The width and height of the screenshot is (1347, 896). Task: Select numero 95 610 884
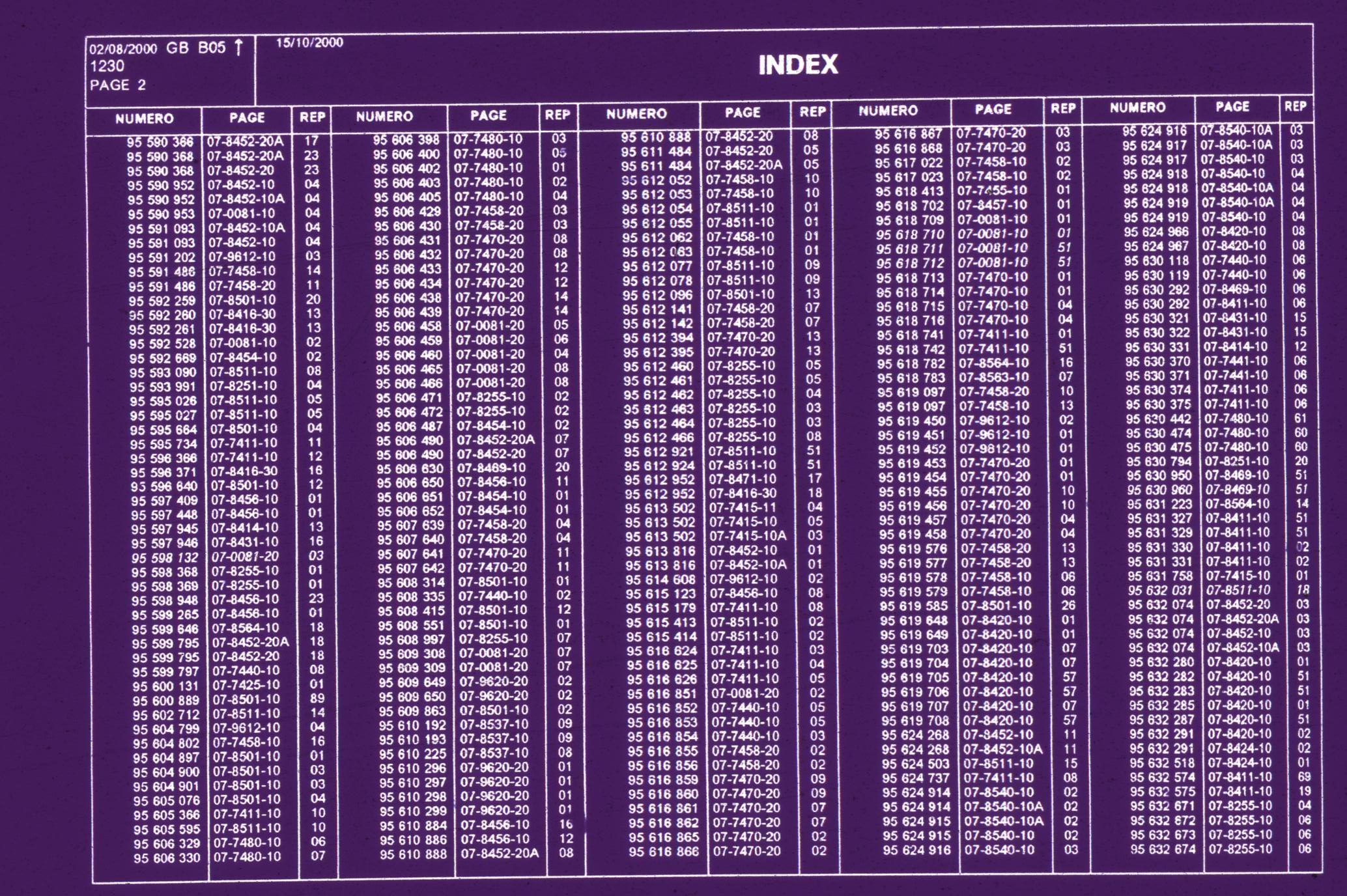pyautogui.click(x=414, y=826)
